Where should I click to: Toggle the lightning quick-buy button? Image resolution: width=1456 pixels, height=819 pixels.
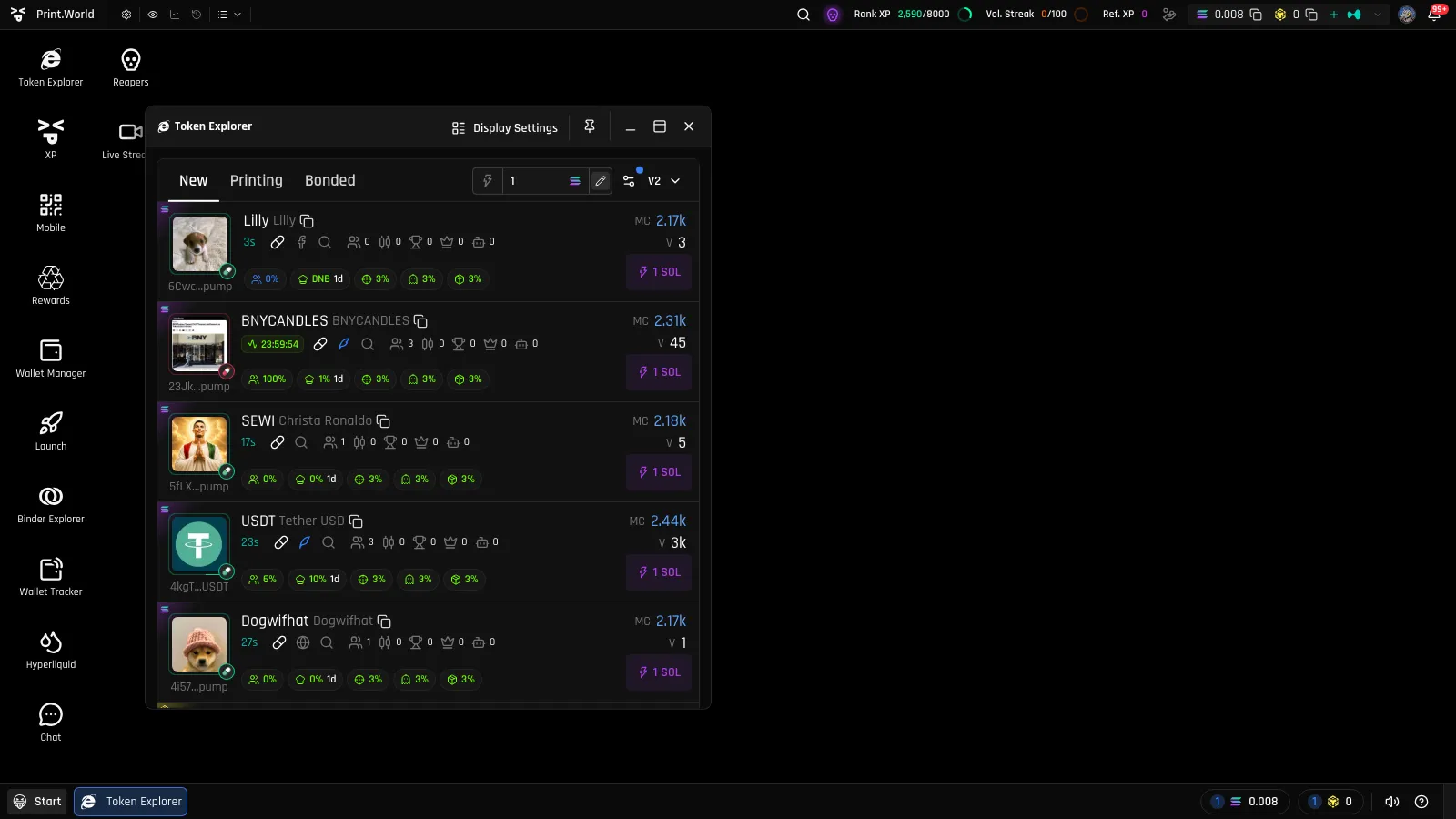pyautogui.click(x=488, y=181)
